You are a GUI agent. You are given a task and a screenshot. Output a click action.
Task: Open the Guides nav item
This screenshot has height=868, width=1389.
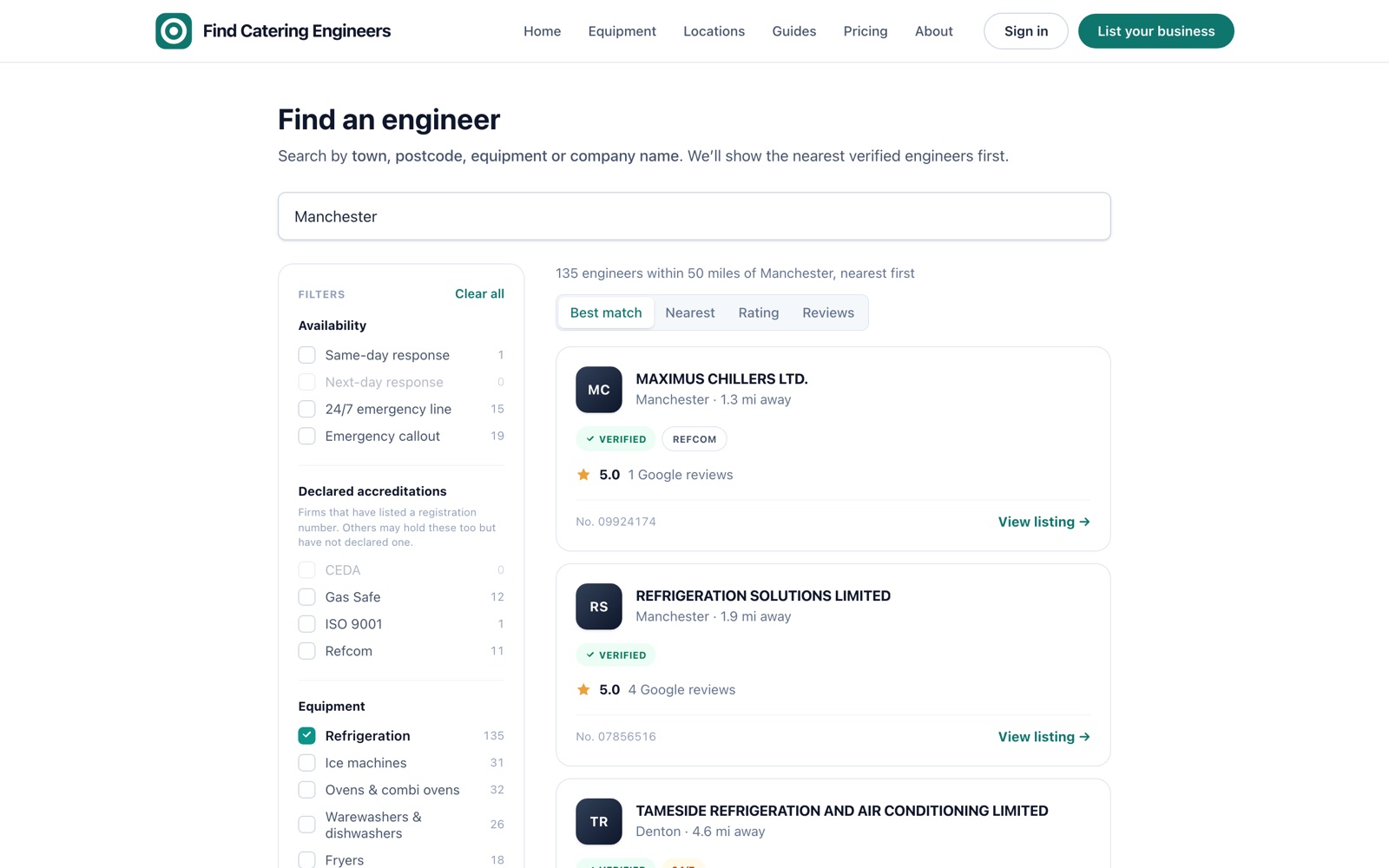[794, 31]
